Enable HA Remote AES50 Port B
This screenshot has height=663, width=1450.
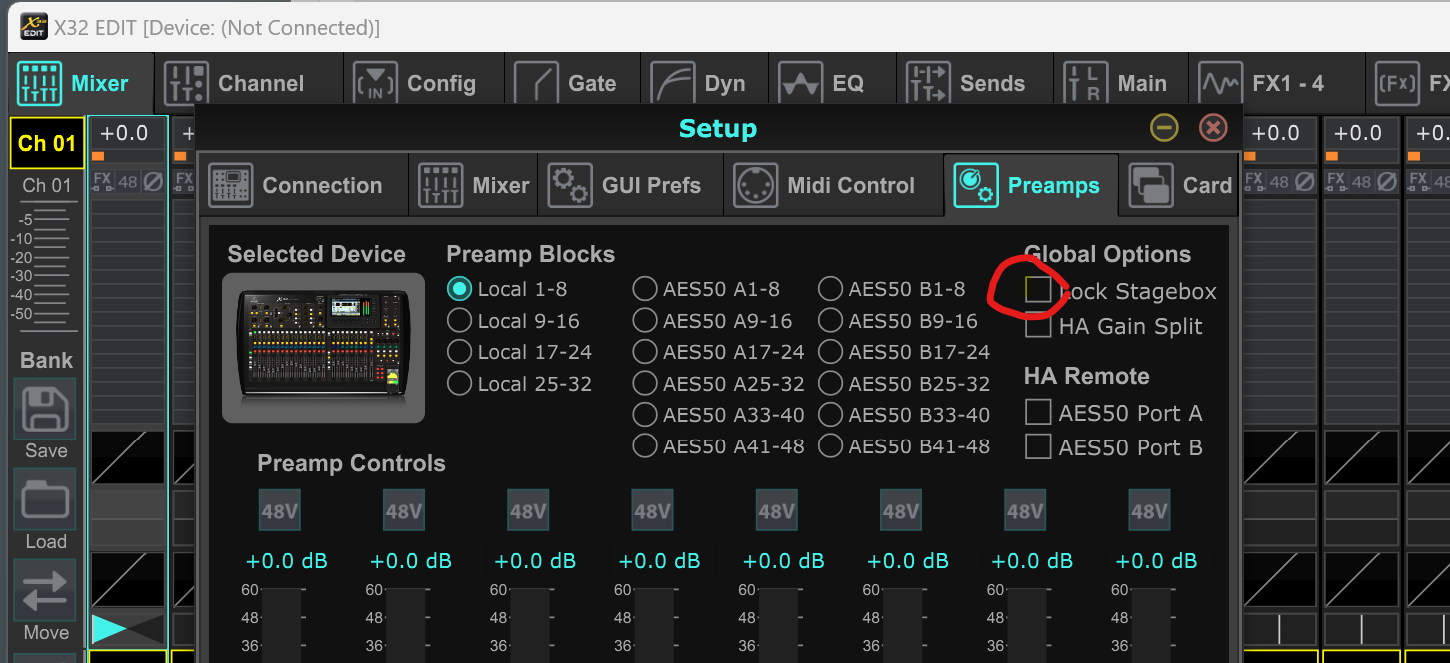point(1038,446)
